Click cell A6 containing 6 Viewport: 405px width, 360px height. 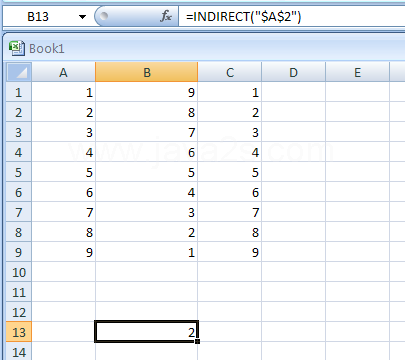pyautogui.click(x=63, y=192)
